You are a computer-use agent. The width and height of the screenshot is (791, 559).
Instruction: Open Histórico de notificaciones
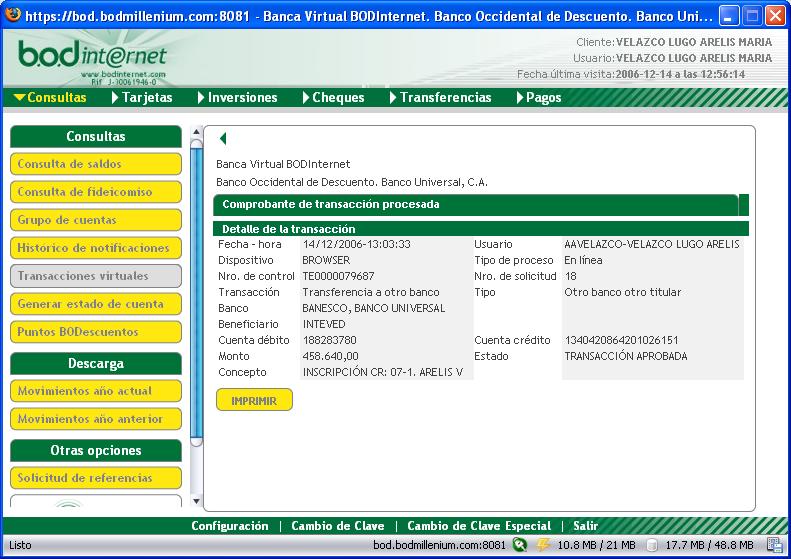[96, 248]
